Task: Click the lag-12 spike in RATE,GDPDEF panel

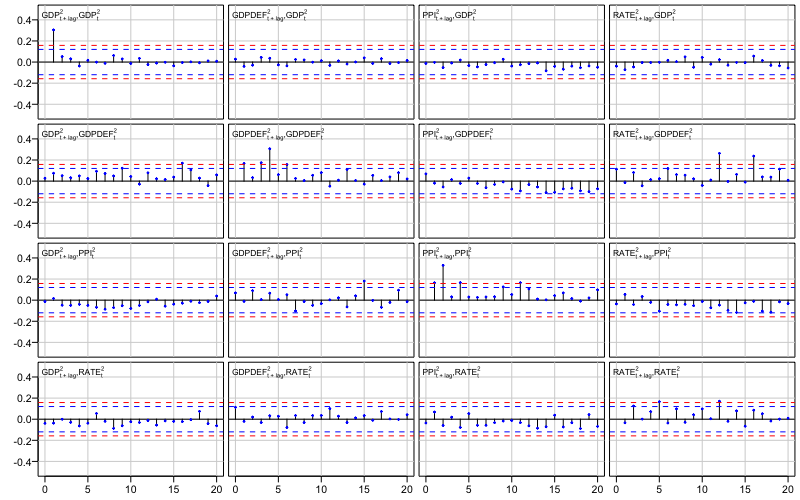Action: (719, 167)
